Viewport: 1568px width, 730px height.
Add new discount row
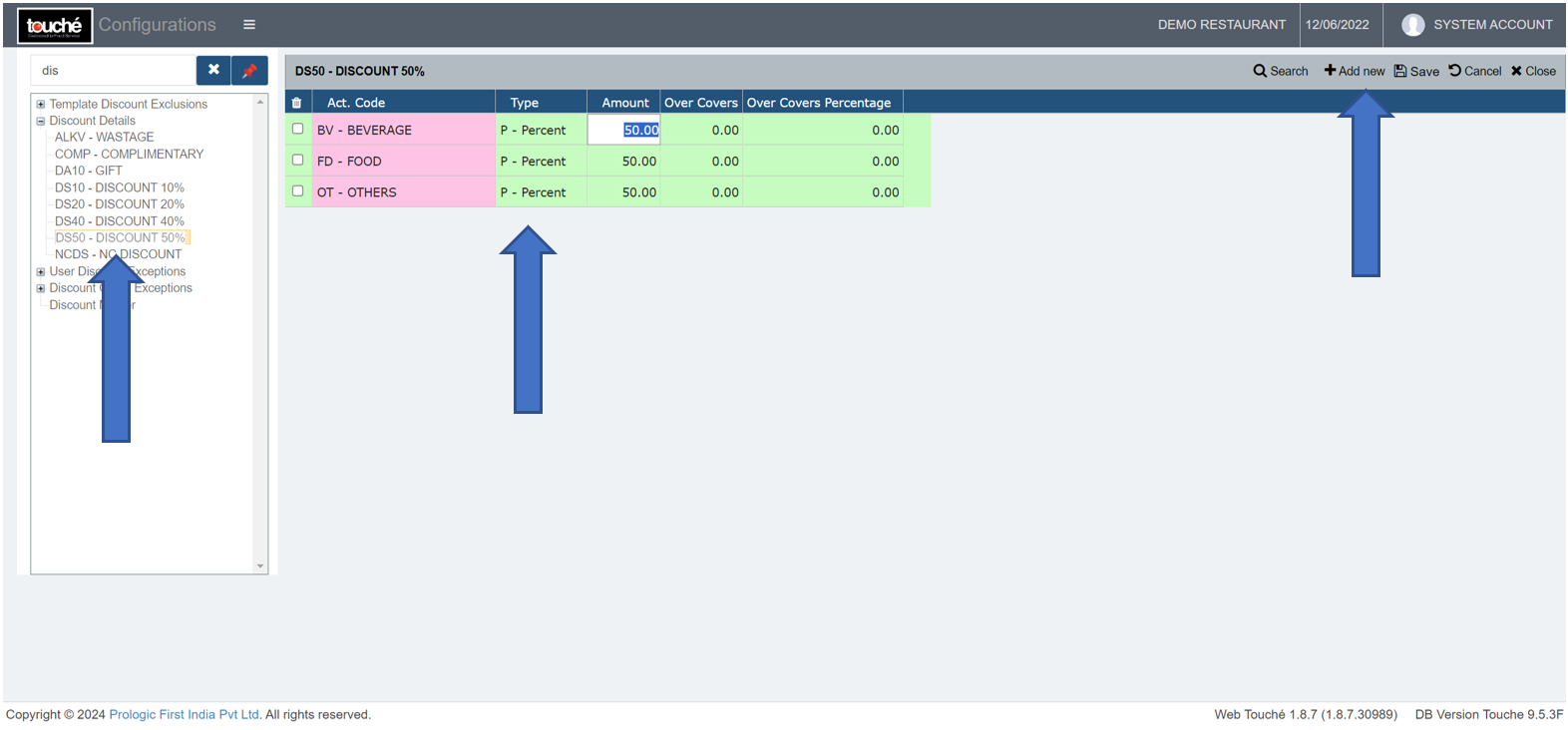pyautogui.click(x=1354, y=71)
